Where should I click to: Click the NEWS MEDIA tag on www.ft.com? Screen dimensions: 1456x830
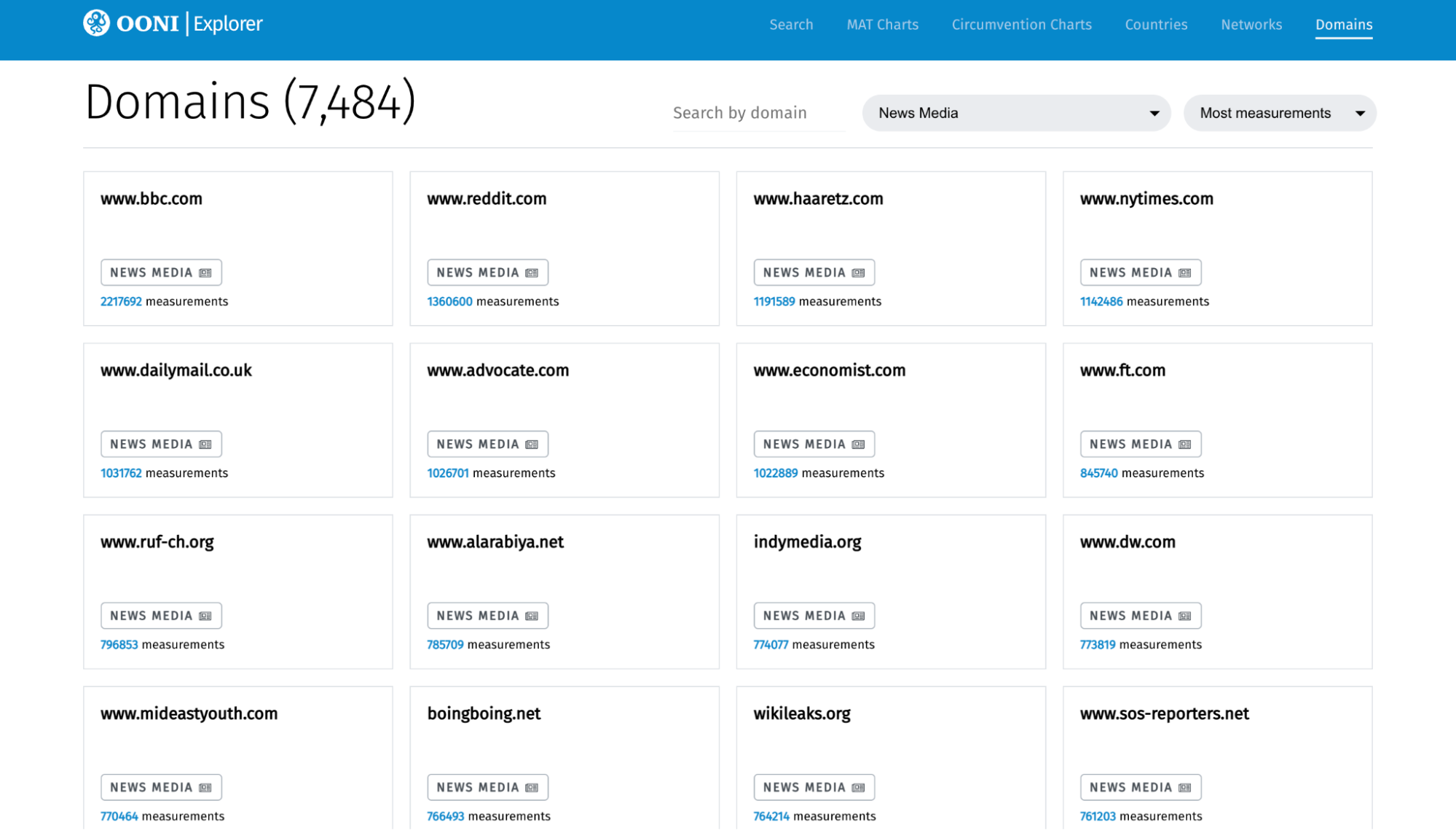click(1140, 445)
